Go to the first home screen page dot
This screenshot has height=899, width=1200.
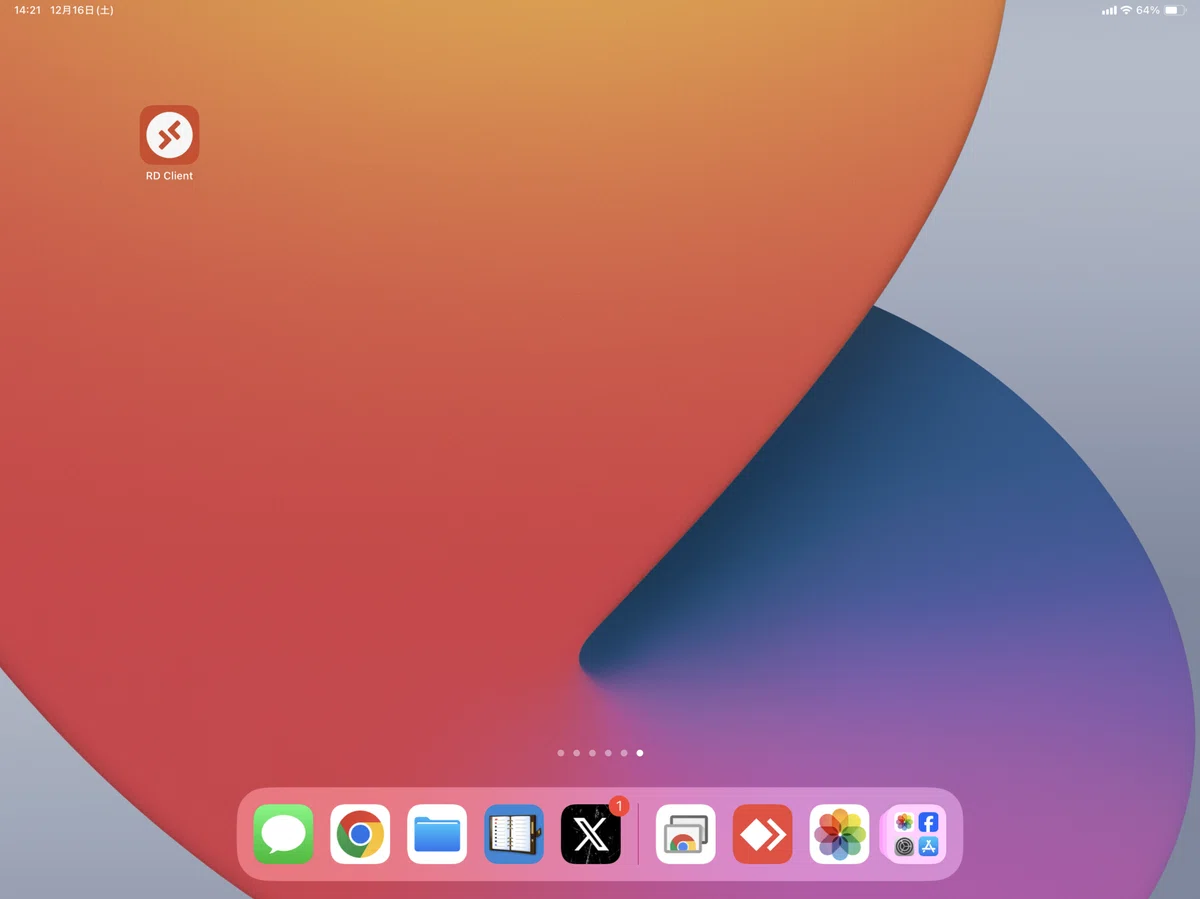pos(561,753)
